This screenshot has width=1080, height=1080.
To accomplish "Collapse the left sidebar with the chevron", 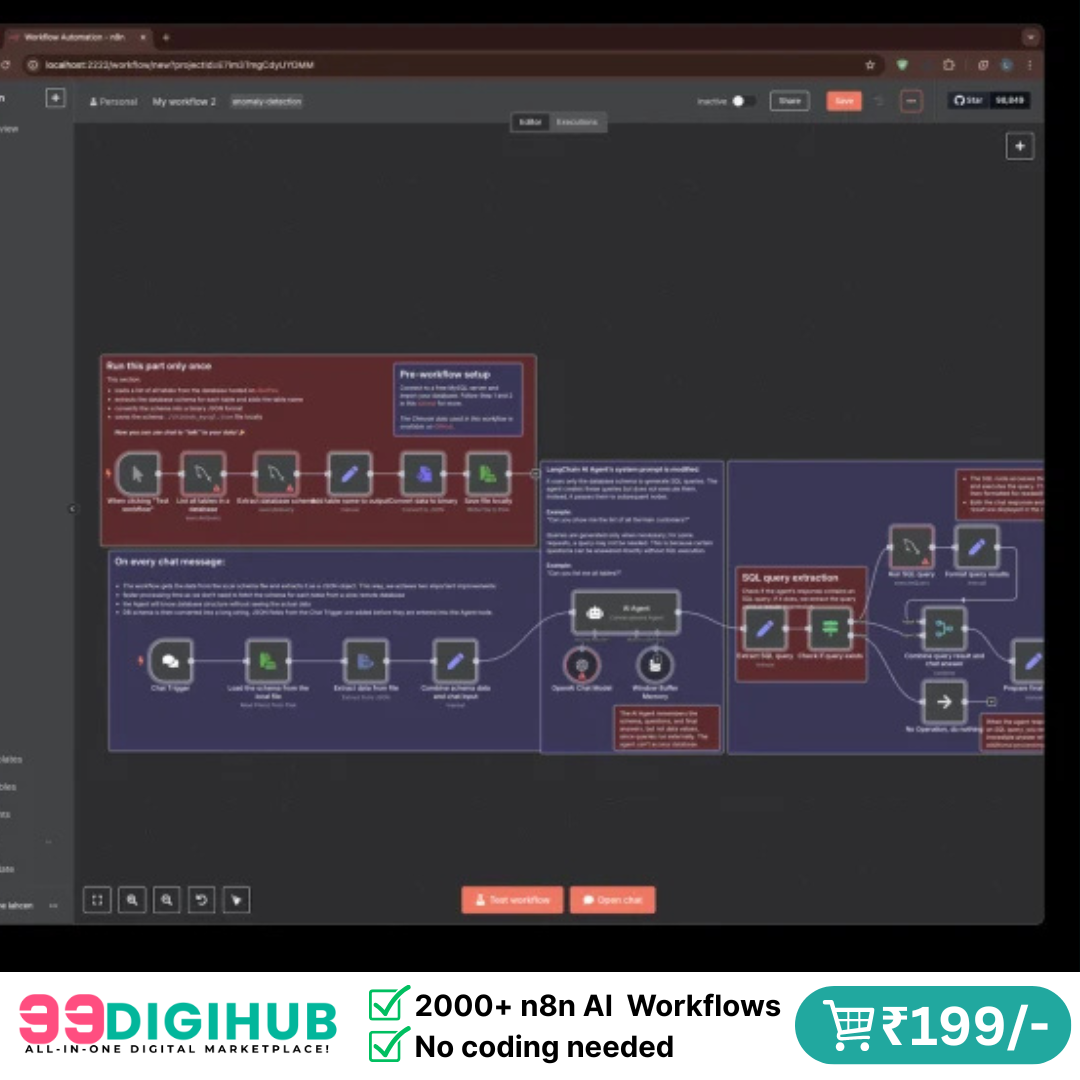I will click(x=73, y=508).
